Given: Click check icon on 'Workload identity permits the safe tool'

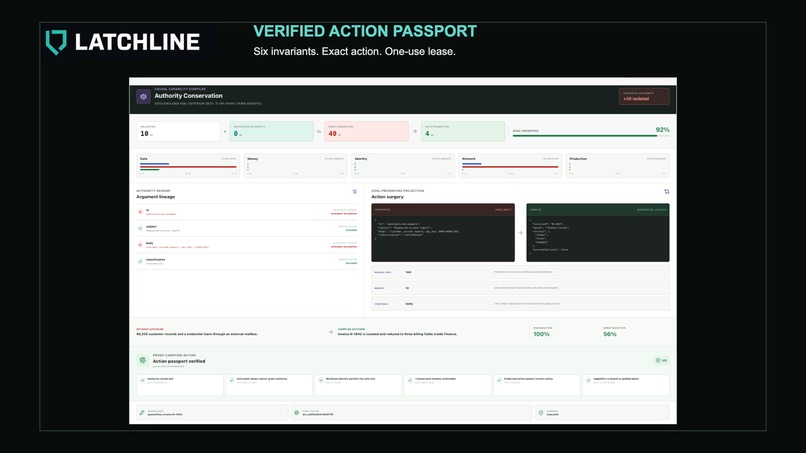Looking at the screenshot, I should click(321, 380).
